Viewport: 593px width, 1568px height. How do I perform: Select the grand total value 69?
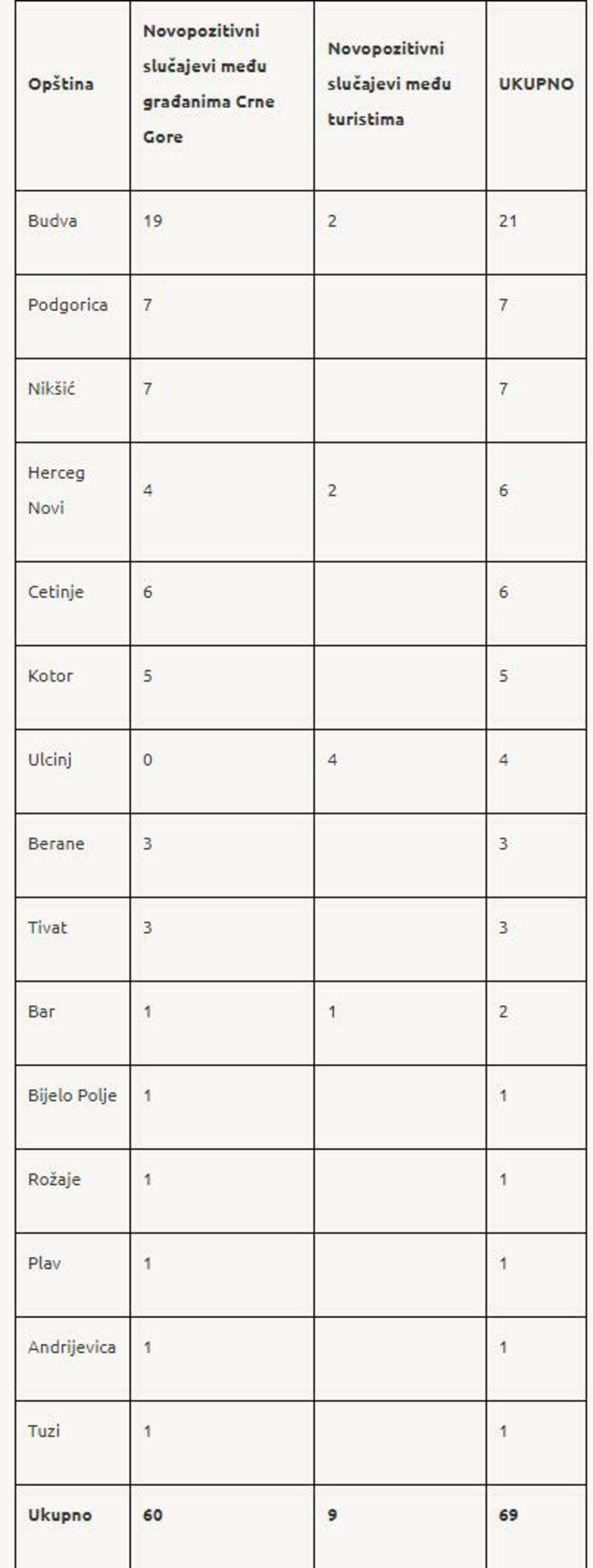[x=508, y=1515]
